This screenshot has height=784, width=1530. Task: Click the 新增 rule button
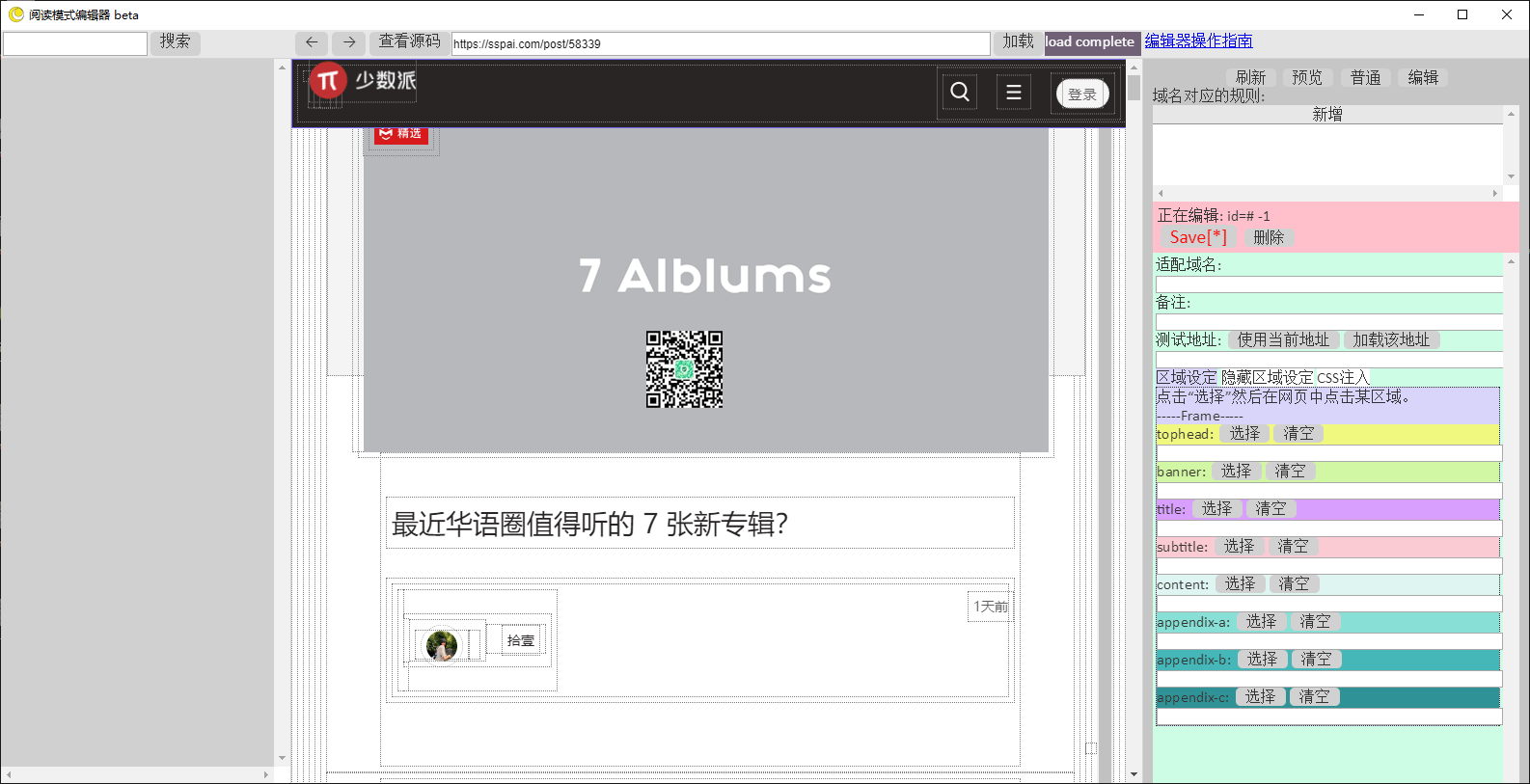(1327, 115)
